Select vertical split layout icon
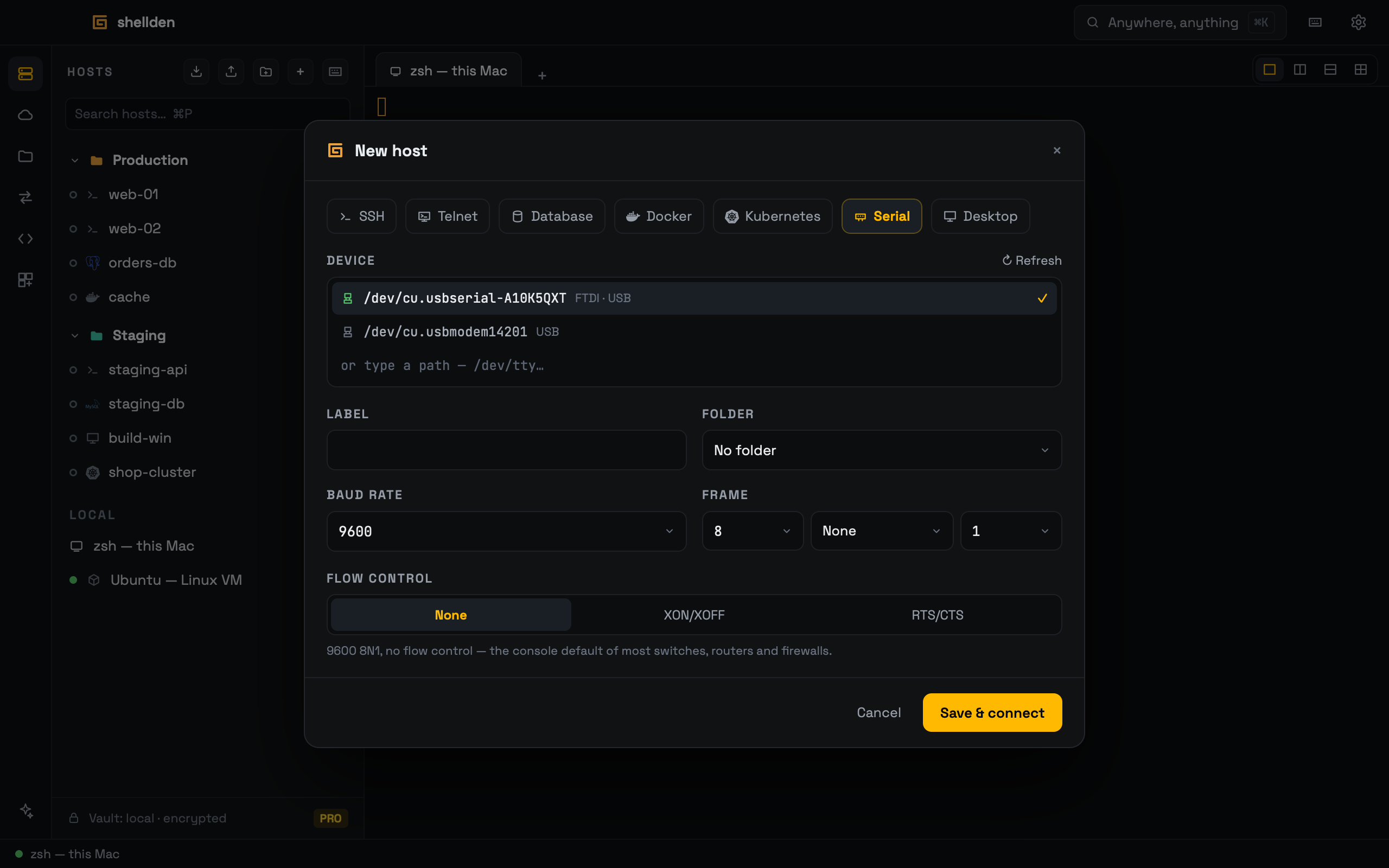The image size is (1389, 868). [1300, 69]
